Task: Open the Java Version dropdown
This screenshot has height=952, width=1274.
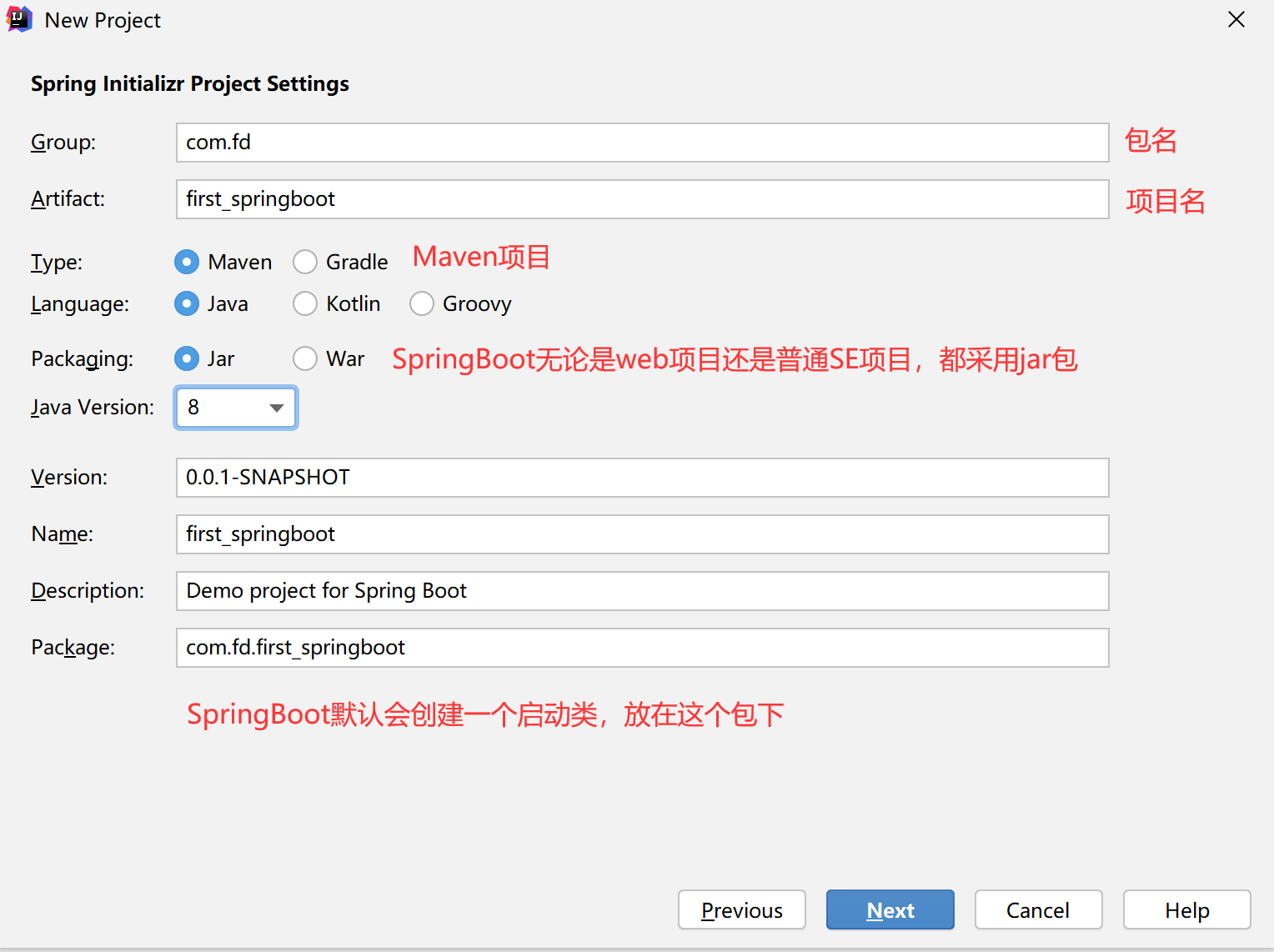Action: pos(236,408)
